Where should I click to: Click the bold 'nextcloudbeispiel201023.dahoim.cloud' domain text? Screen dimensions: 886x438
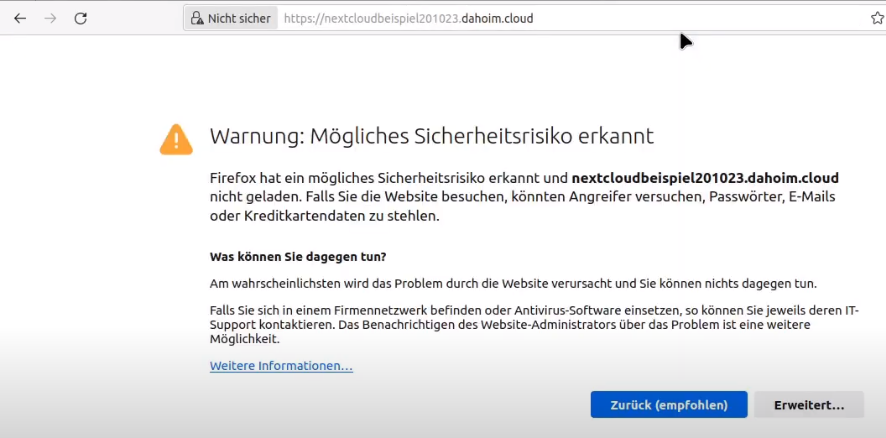[705, 178]
